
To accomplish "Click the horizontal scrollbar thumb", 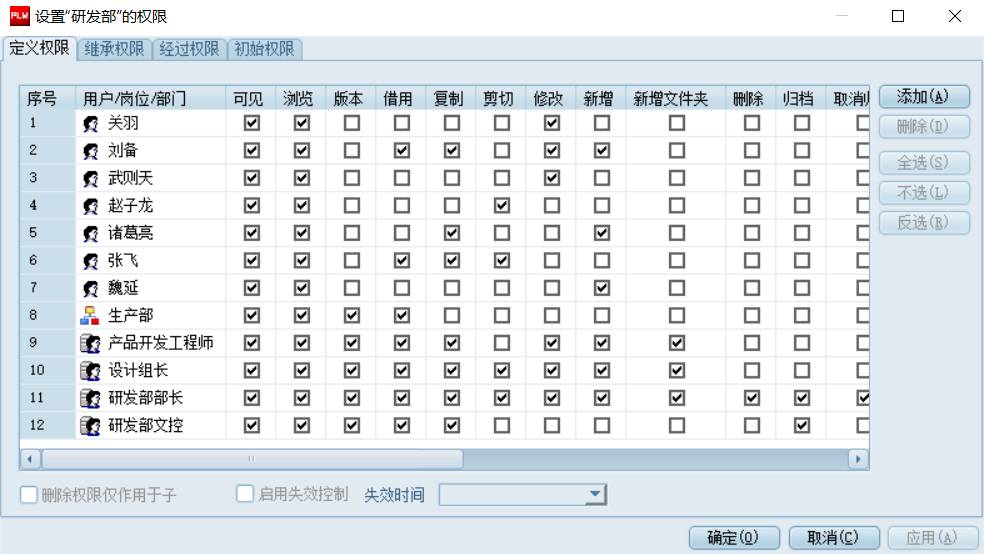I will [x=250, y=459].
